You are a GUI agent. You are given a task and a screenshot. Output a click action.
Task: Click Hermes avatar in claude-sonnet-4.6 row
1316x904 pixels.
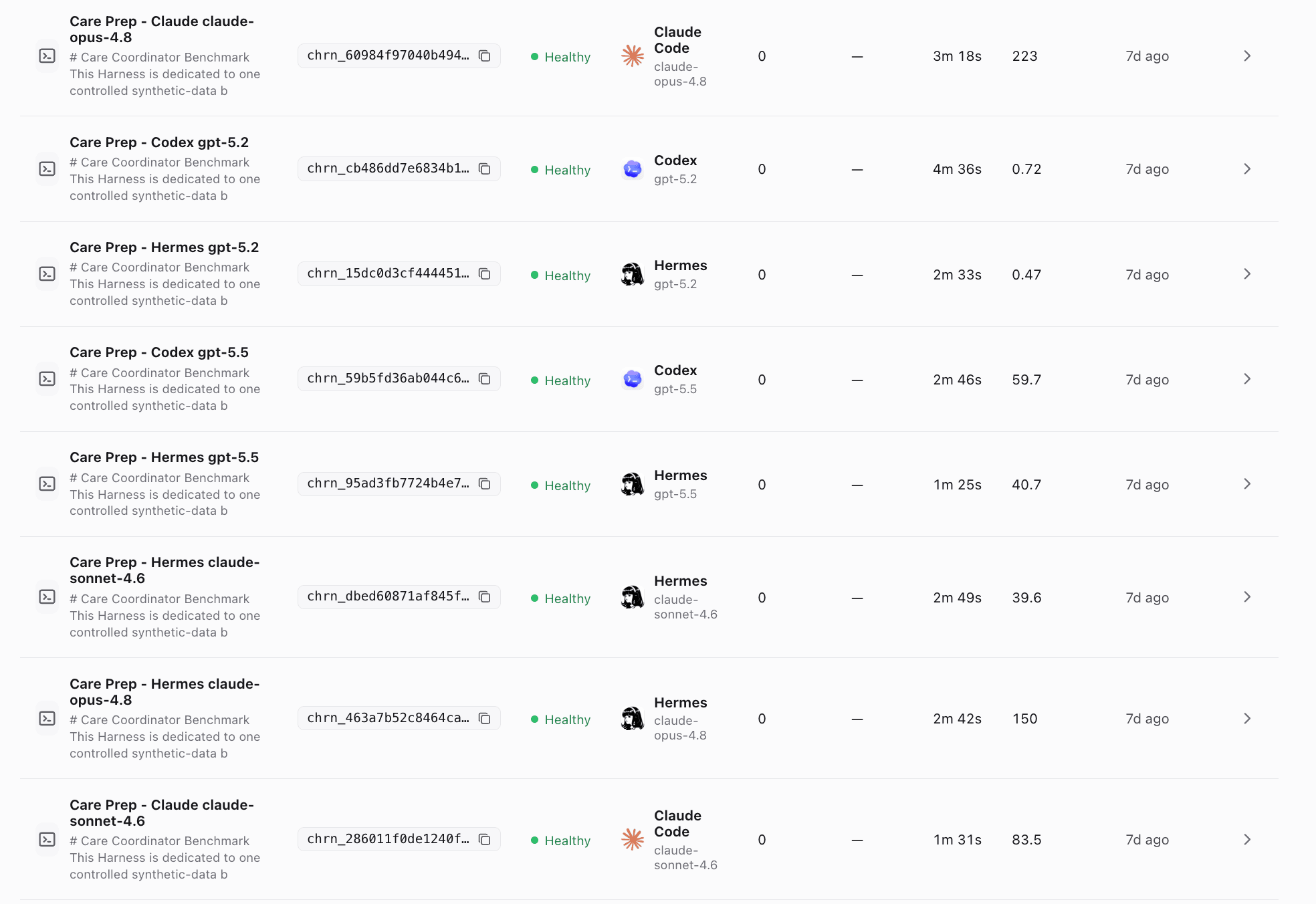pos(633,597)
